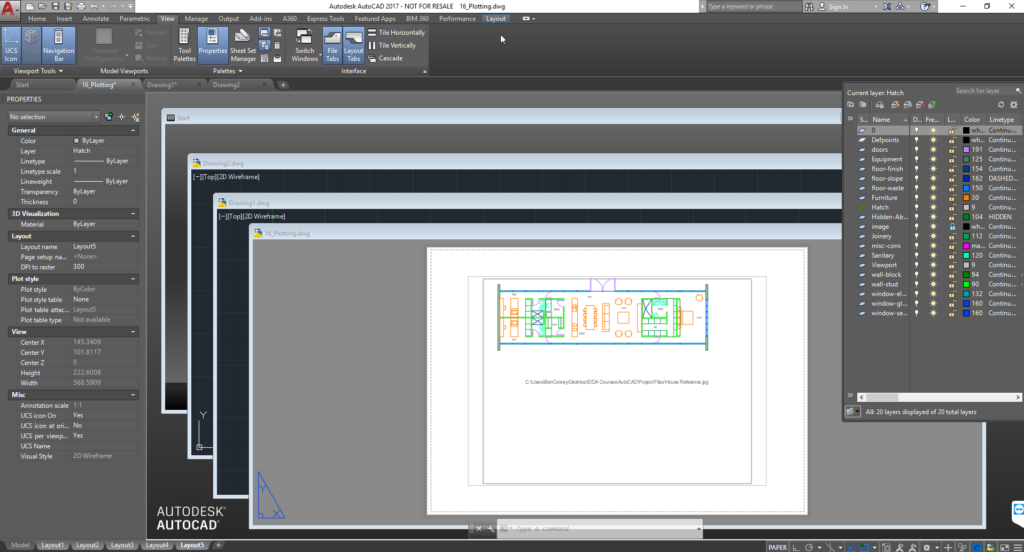Toggle Polar tracking icon in status bar
Screen dimensions: 1024x552
point(809,547)
